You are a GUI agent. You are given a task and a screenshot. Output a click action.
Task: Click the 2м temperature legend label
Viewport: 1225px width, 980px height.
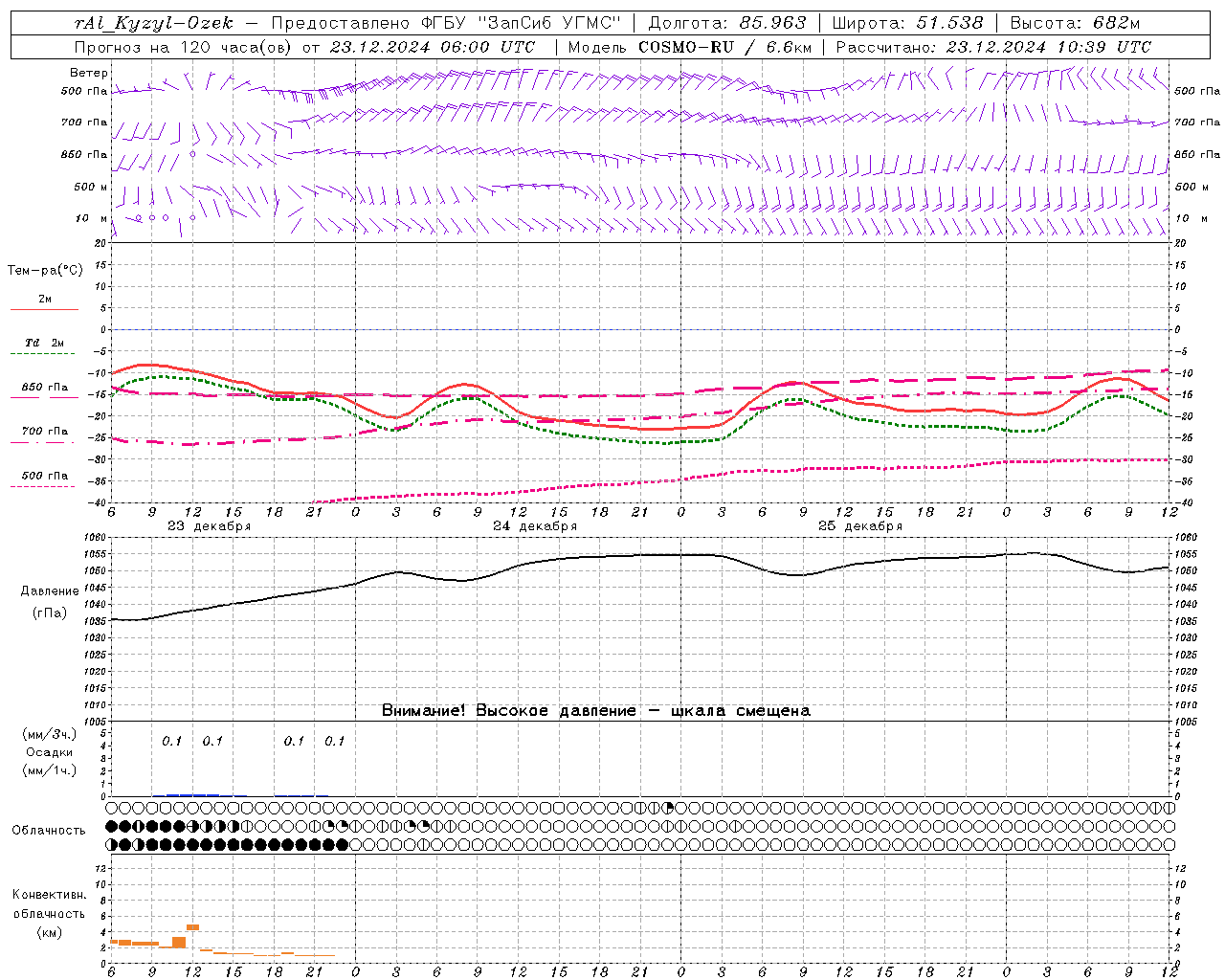click(x=45, y=300)
